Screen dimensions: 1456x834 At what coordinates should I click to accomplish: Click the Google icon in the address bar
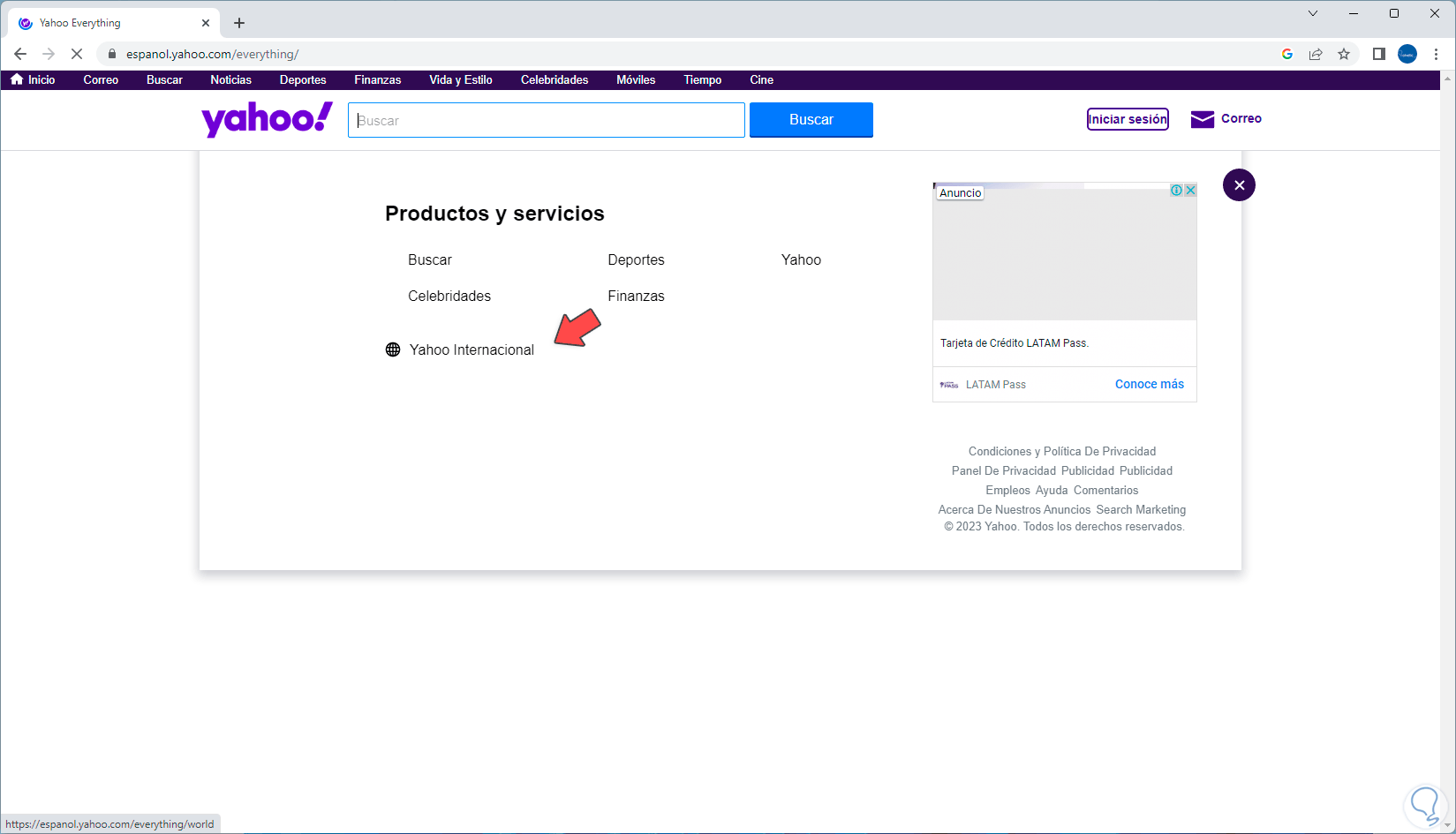pyautogui.click(x=1287, y=54)
